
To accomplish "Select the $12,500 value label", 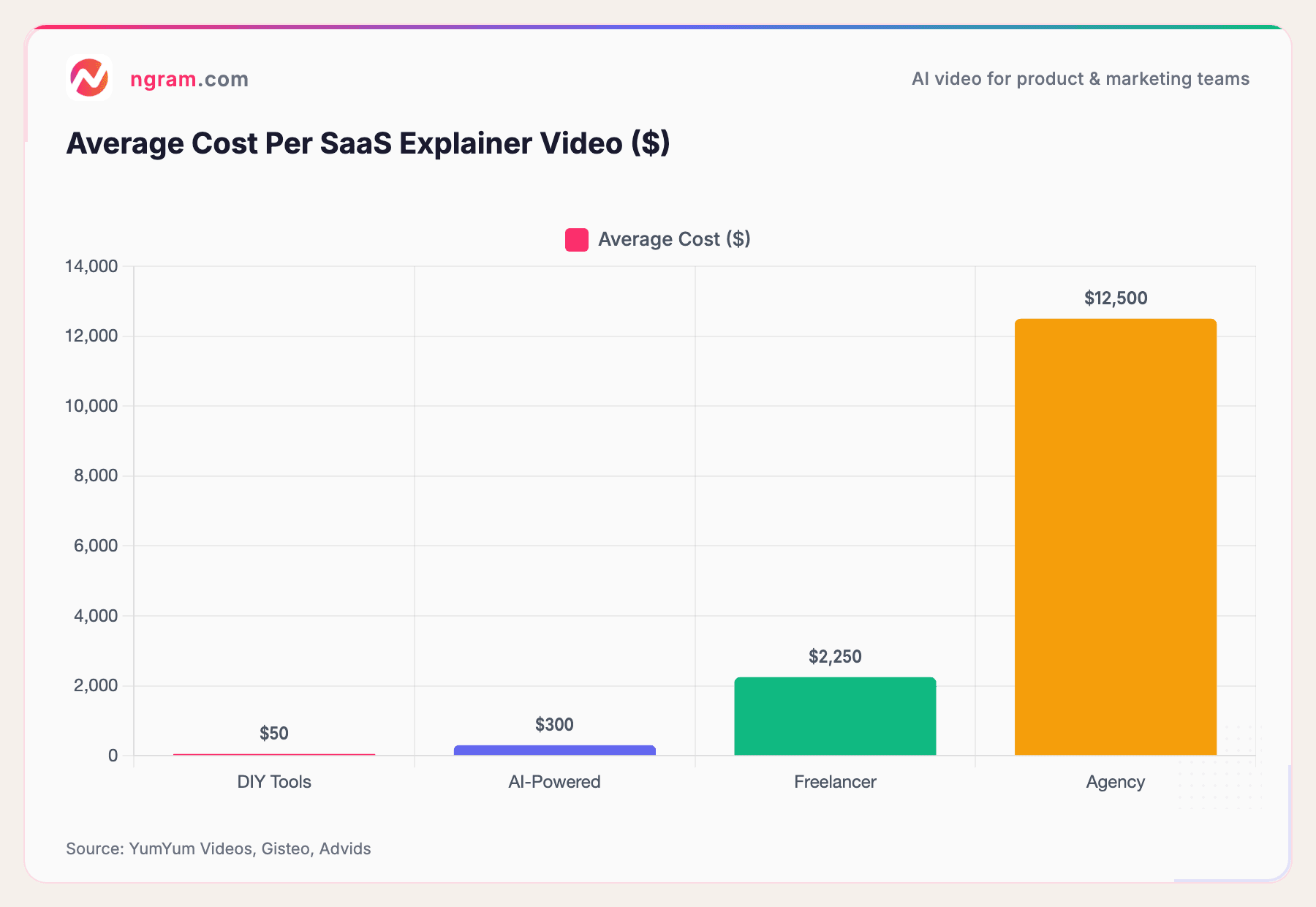I will click(1114, 298).
